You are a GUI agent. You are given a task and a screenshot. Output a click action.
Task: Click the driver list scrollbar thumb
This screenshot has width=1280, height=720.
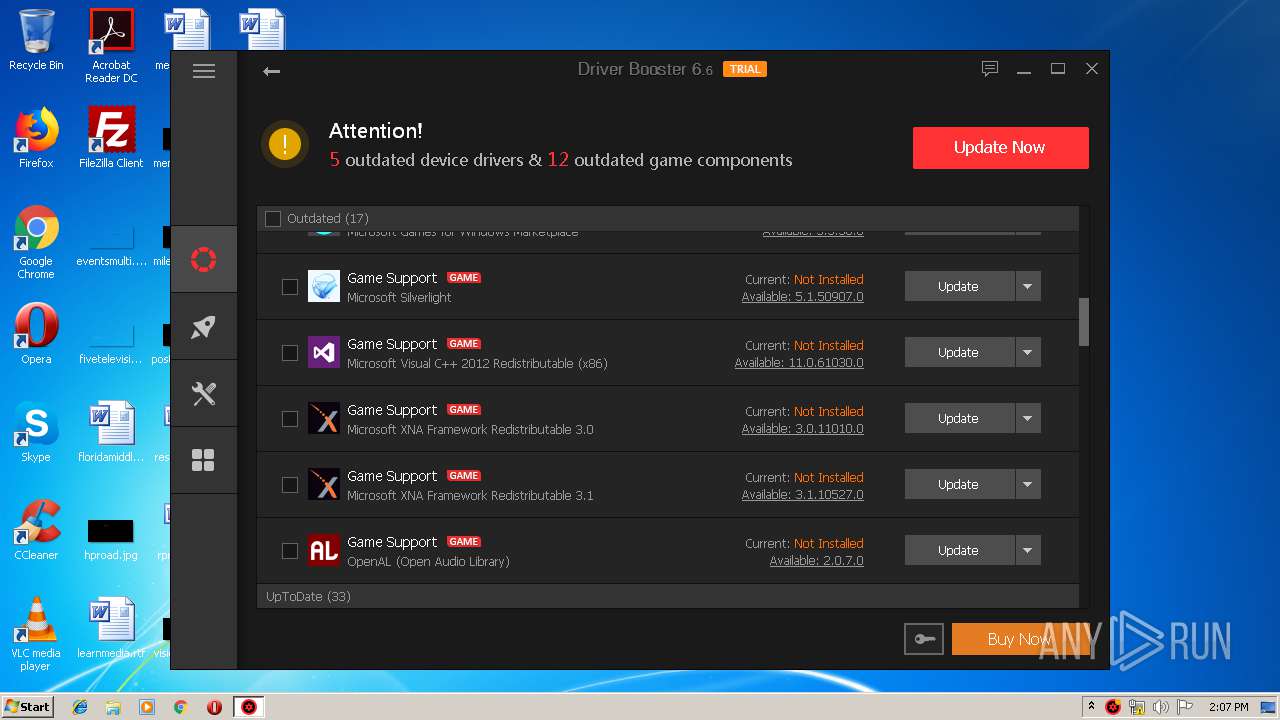coord(1084,322)
